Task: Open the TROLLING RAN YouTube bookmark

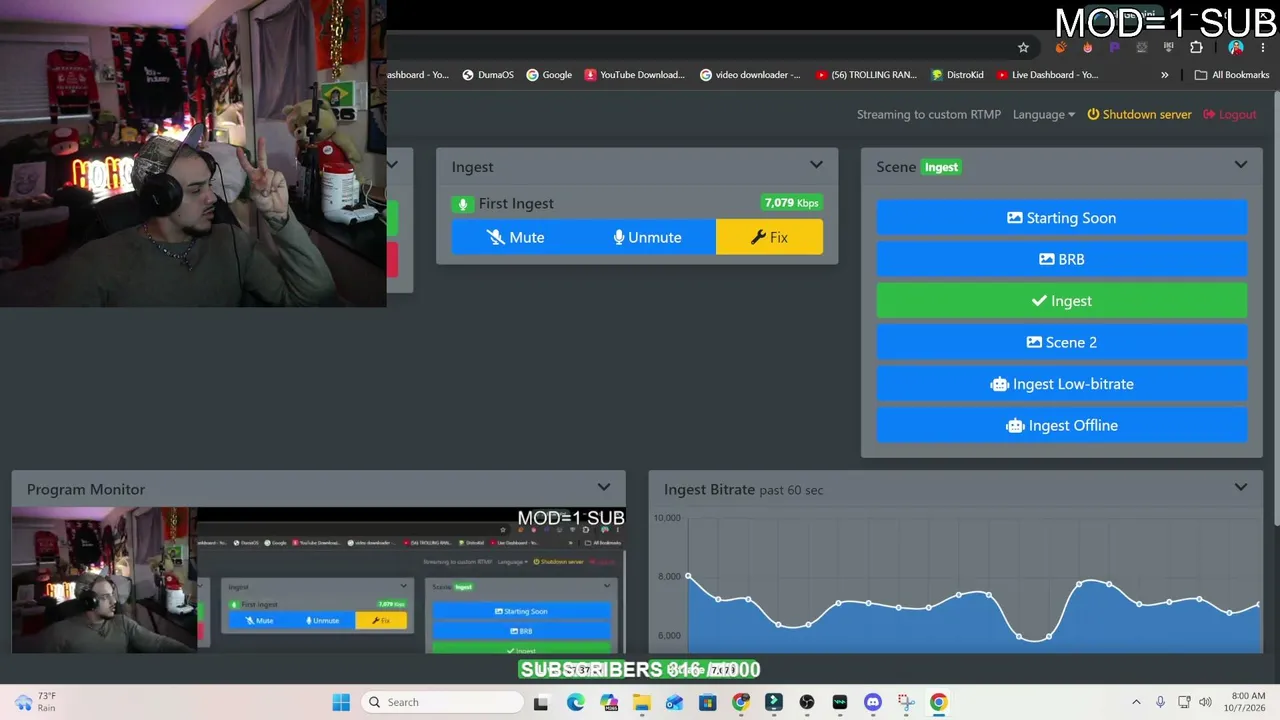Action: [x=866, y=75]
